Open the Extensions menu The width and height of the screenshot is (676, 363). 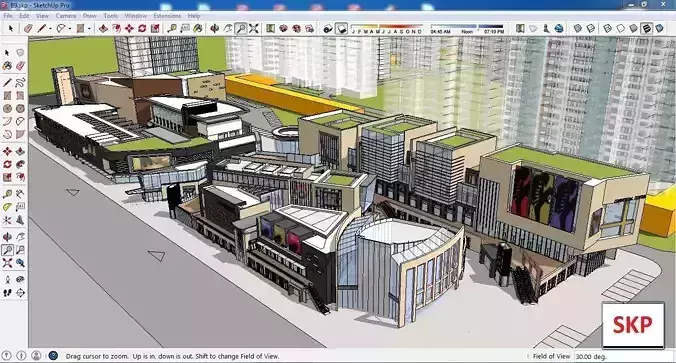click(167, 16)
